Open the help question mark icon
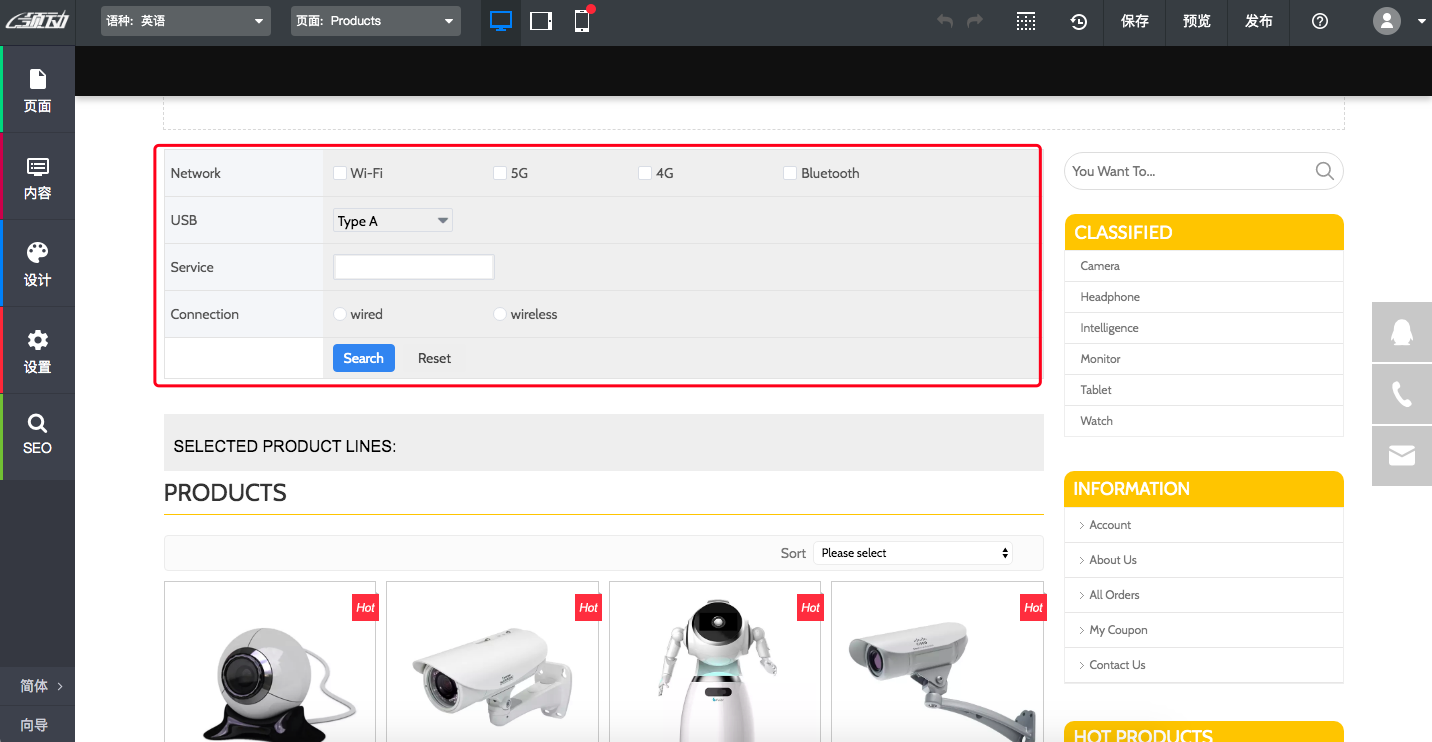The image size is (1432, 742). [1320, 21]
